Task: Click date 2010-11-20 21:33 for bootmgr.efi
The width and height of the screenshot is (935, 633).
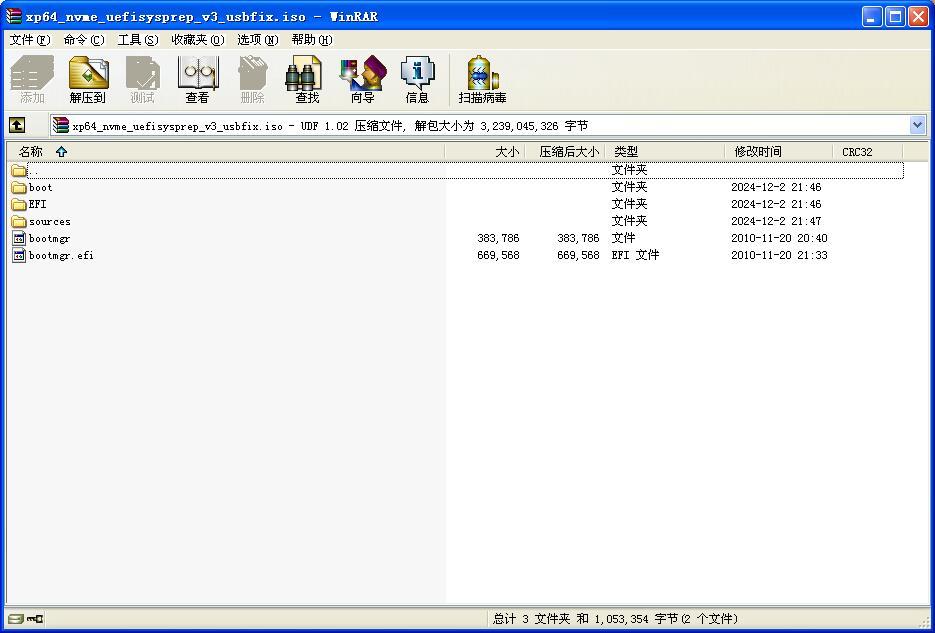Action: tap(779, 255)
